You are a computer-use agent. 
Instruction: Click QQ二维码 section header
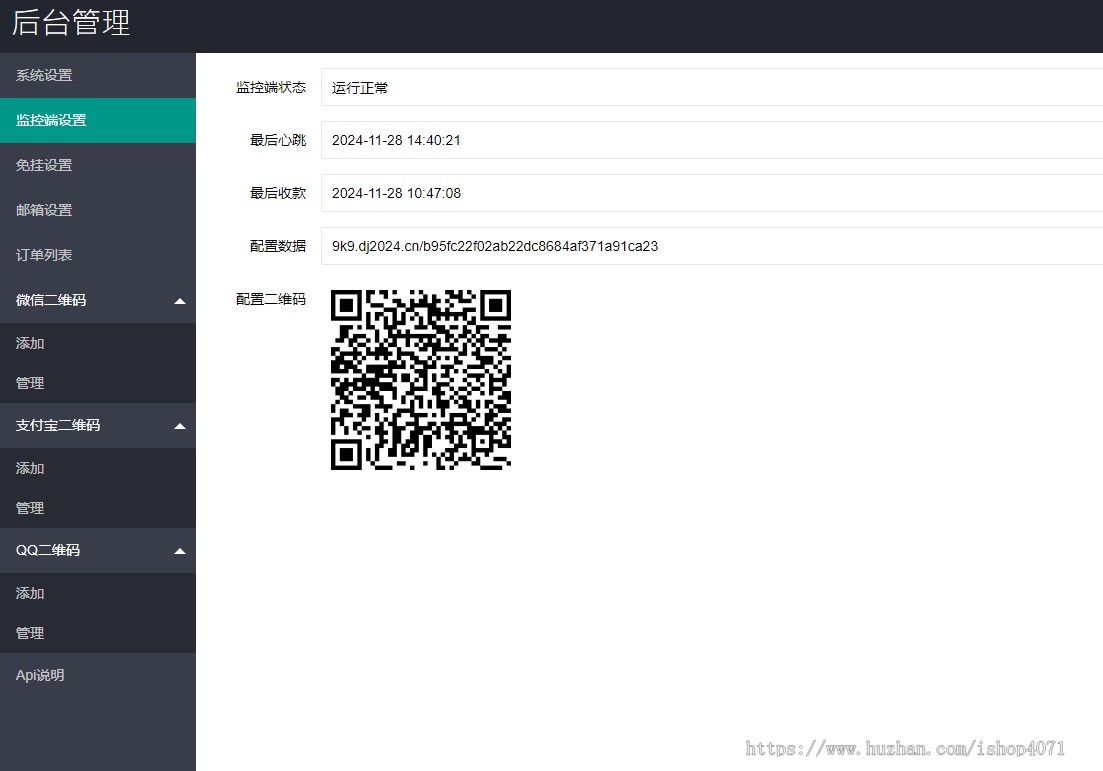click(x=98, y=551)
